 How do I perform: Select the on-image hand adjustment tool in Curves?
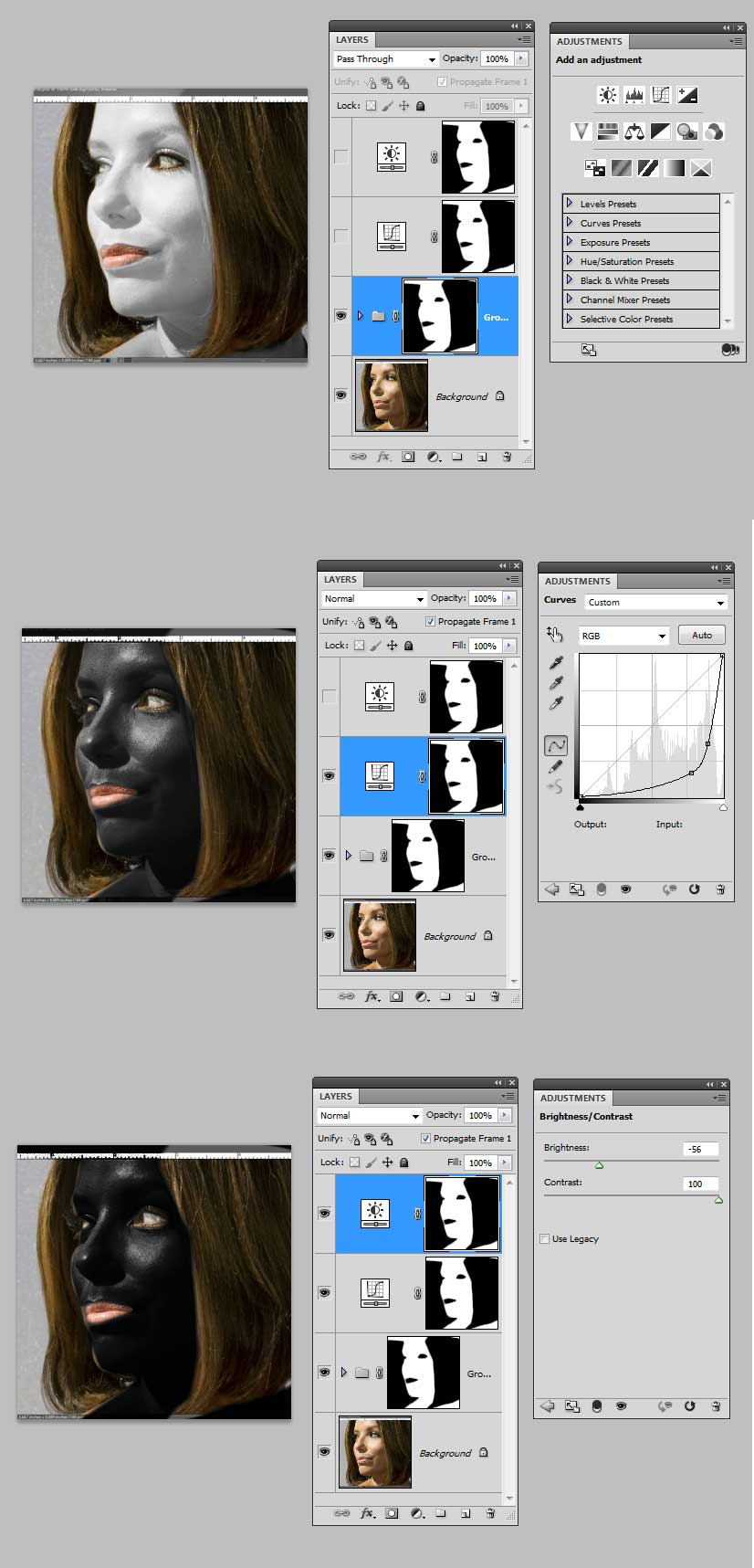(x=554, y=633)
